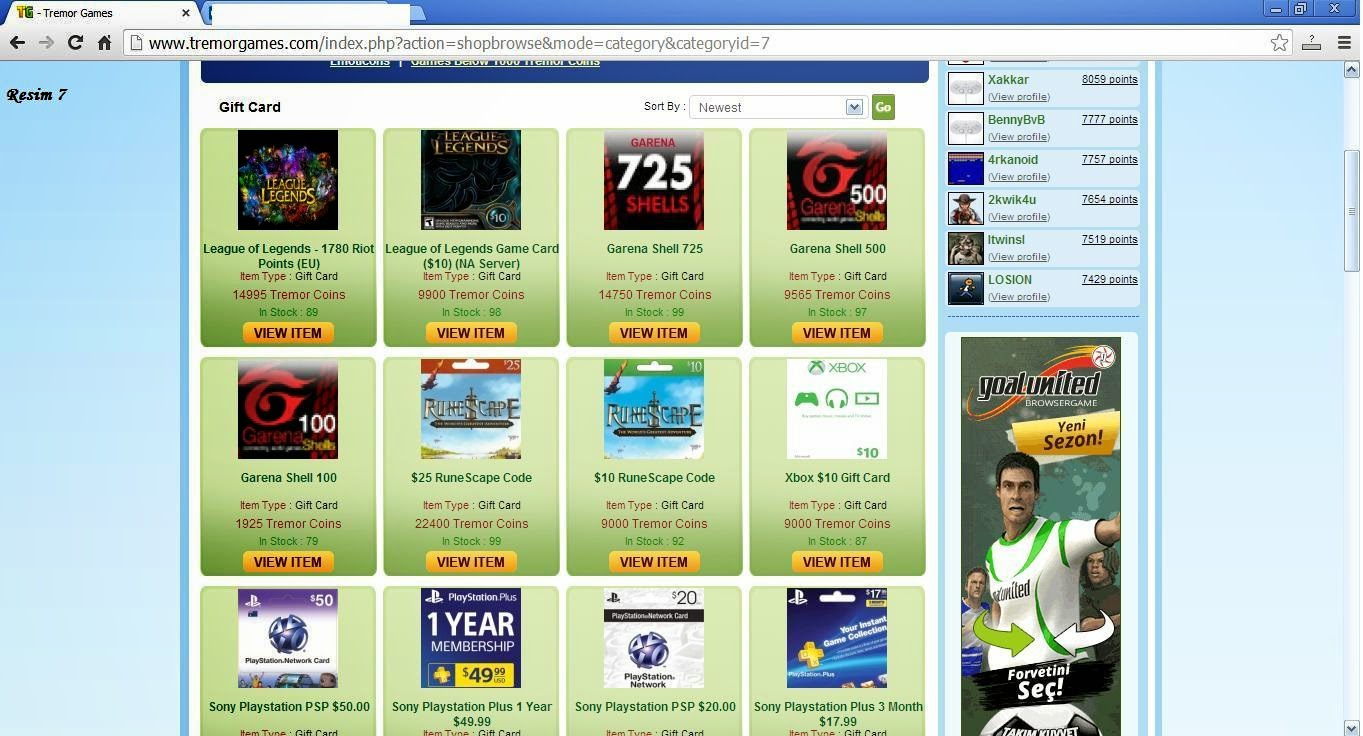The width and height of the screenshot is (1363, 736).
Task: View profile of ltwinsl
Action: [x=1019, y=257]
